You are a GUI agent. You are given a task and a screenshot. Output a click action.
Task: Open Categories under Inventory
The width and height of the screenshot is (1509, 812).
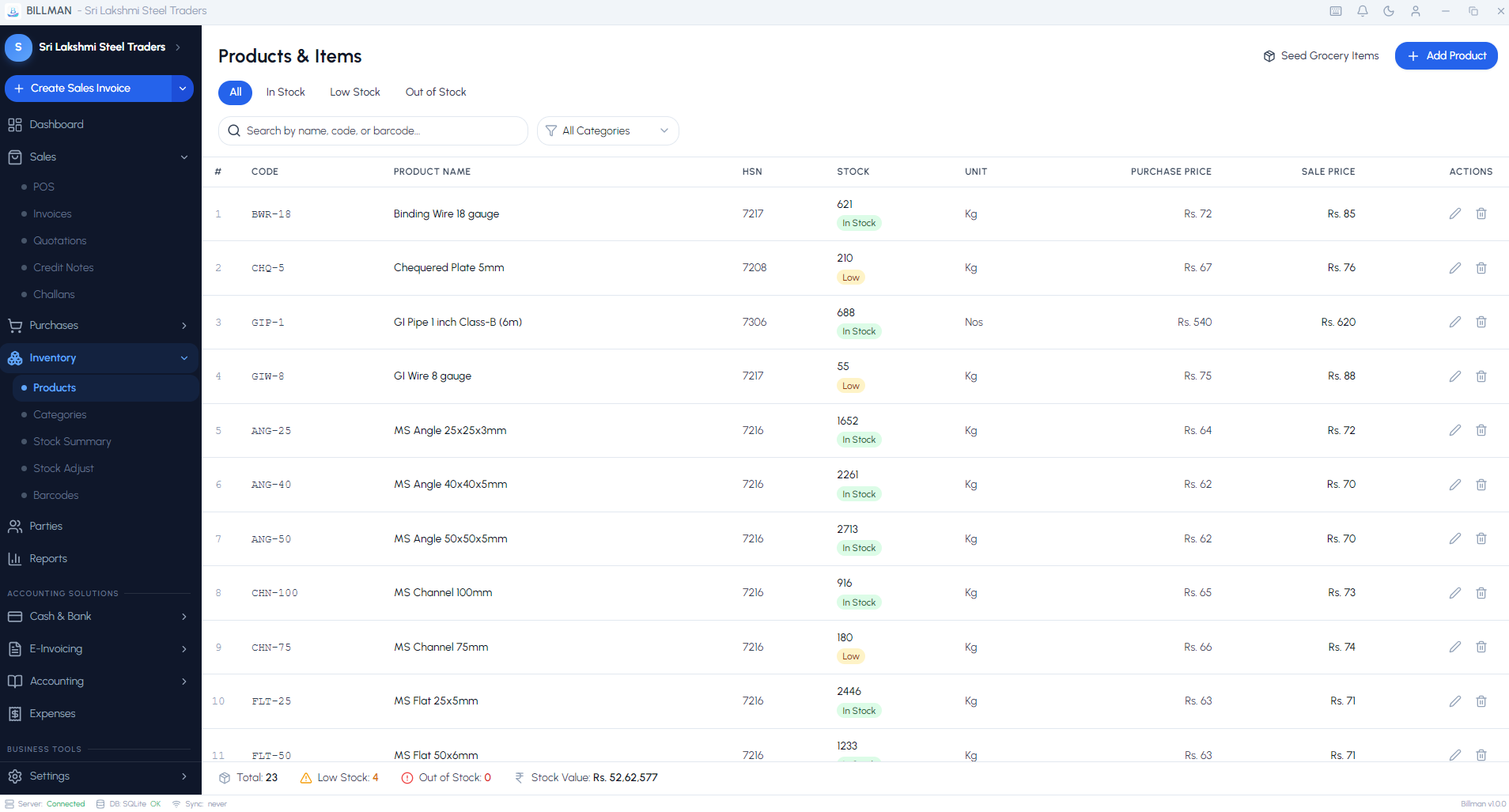(106, 414)
